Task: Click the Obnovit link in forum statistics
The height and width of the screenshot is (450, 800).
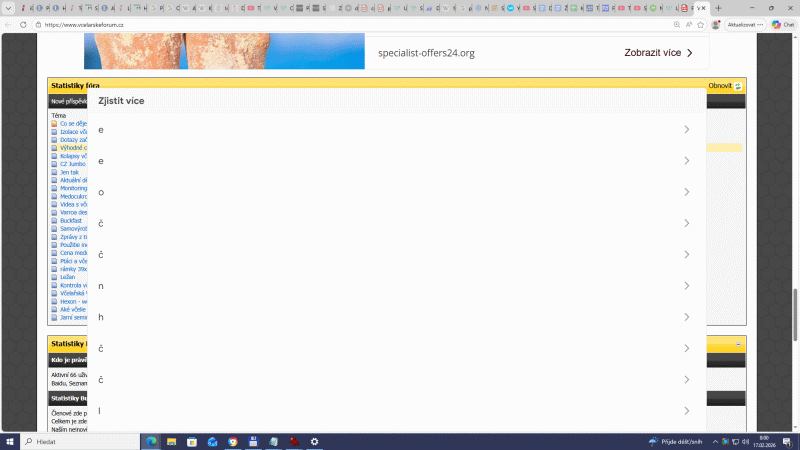Action: [720, 86]
